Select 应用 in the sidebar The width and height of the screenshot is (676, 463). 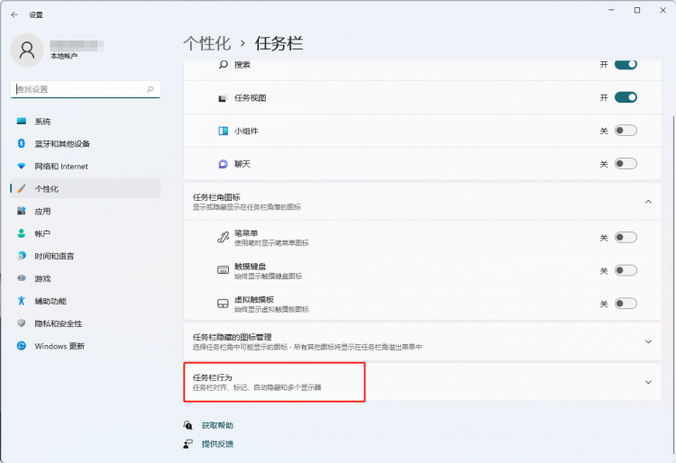pos(85,211)
